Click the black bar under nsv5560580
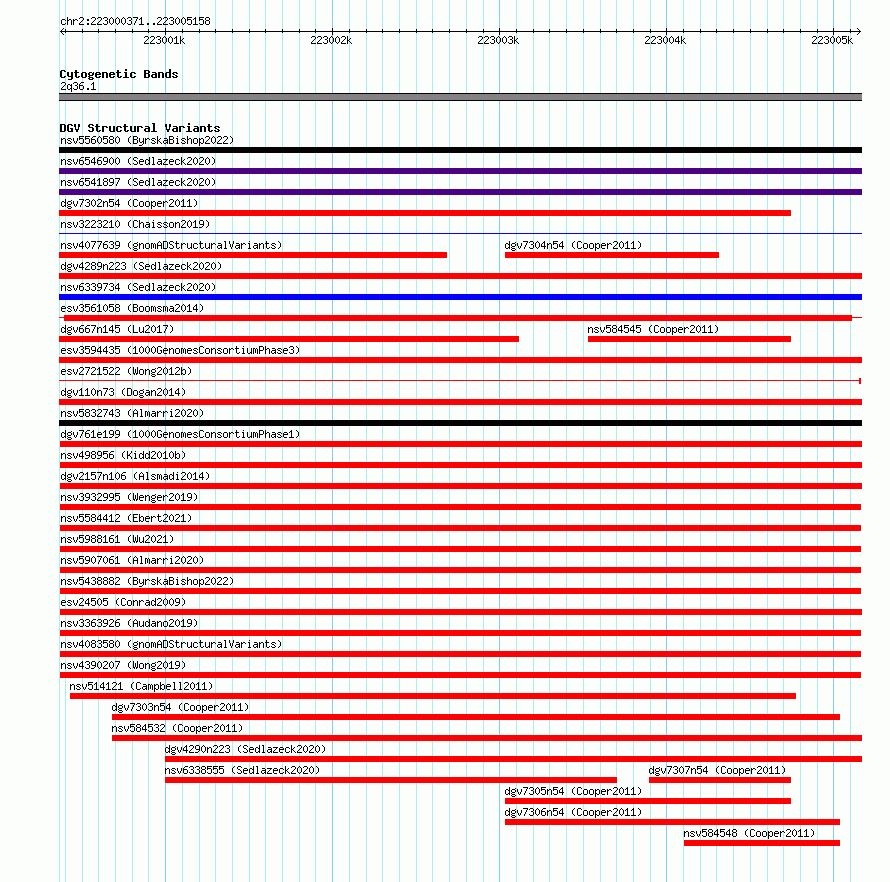890x882 pixels. click(x=460, y=150)
